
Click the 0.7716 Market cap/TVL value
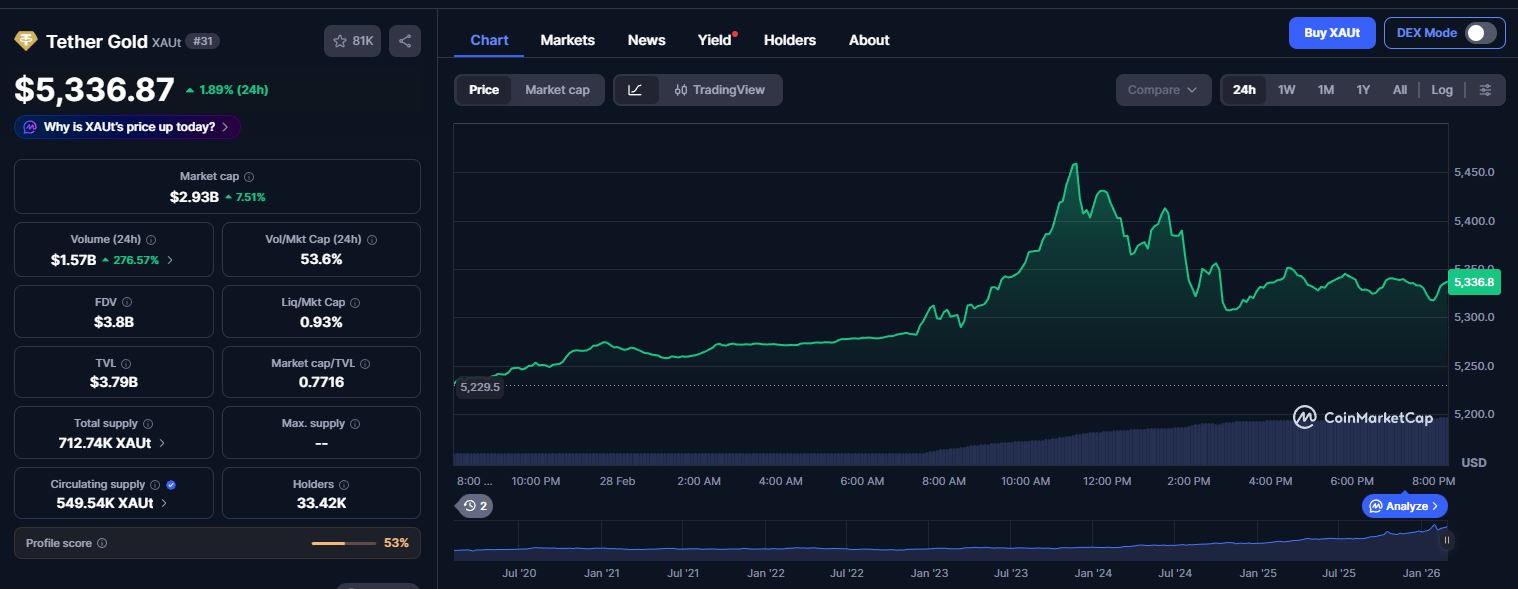point(321,382)
